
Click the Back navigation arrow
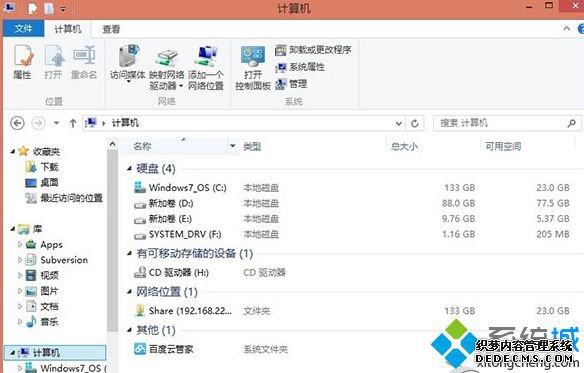tap(17, 123)
